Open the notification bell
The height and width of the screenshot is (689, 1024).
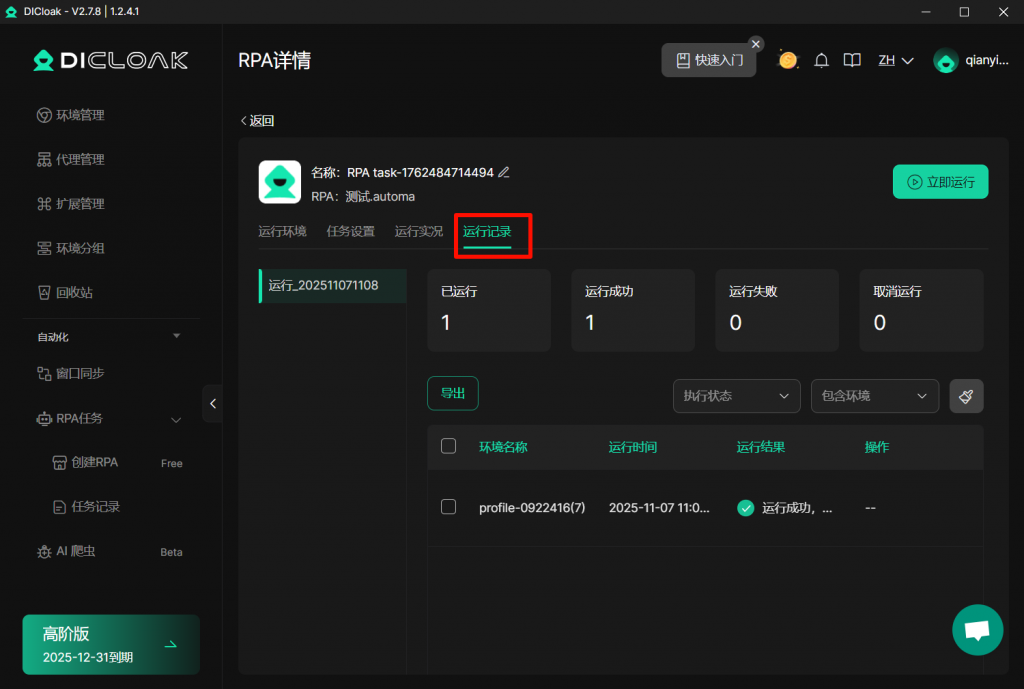pyautogui.click(x=821, y=60)
